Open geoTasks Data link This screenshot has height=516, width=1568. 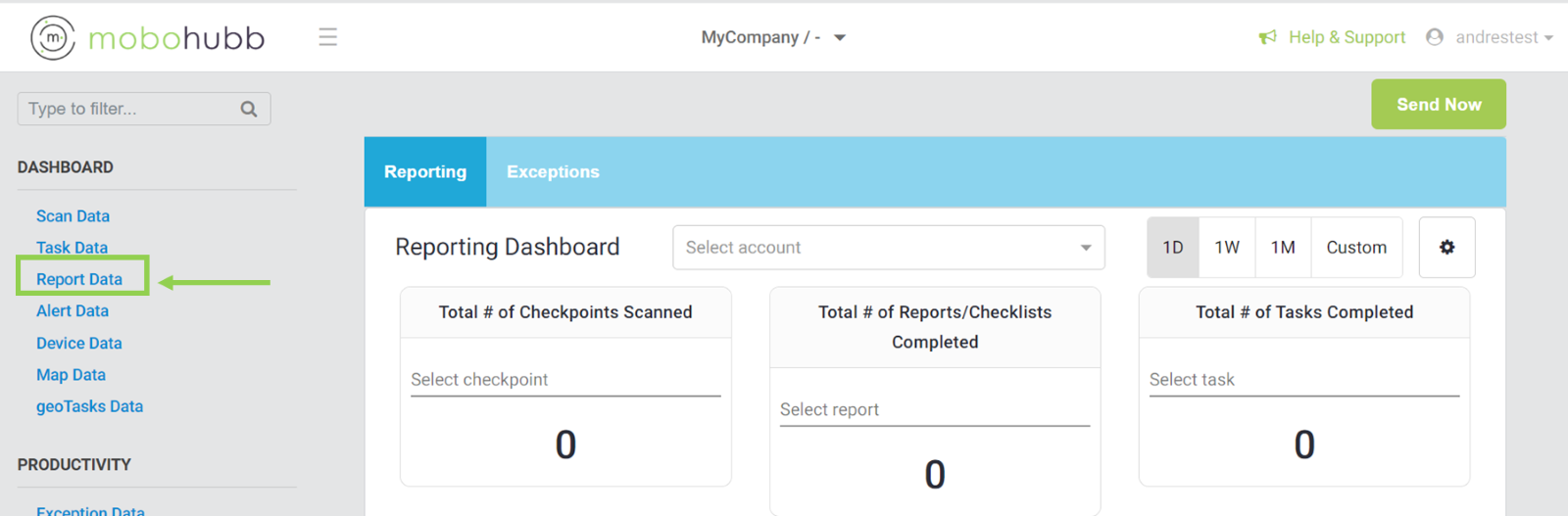click(89, 406)
